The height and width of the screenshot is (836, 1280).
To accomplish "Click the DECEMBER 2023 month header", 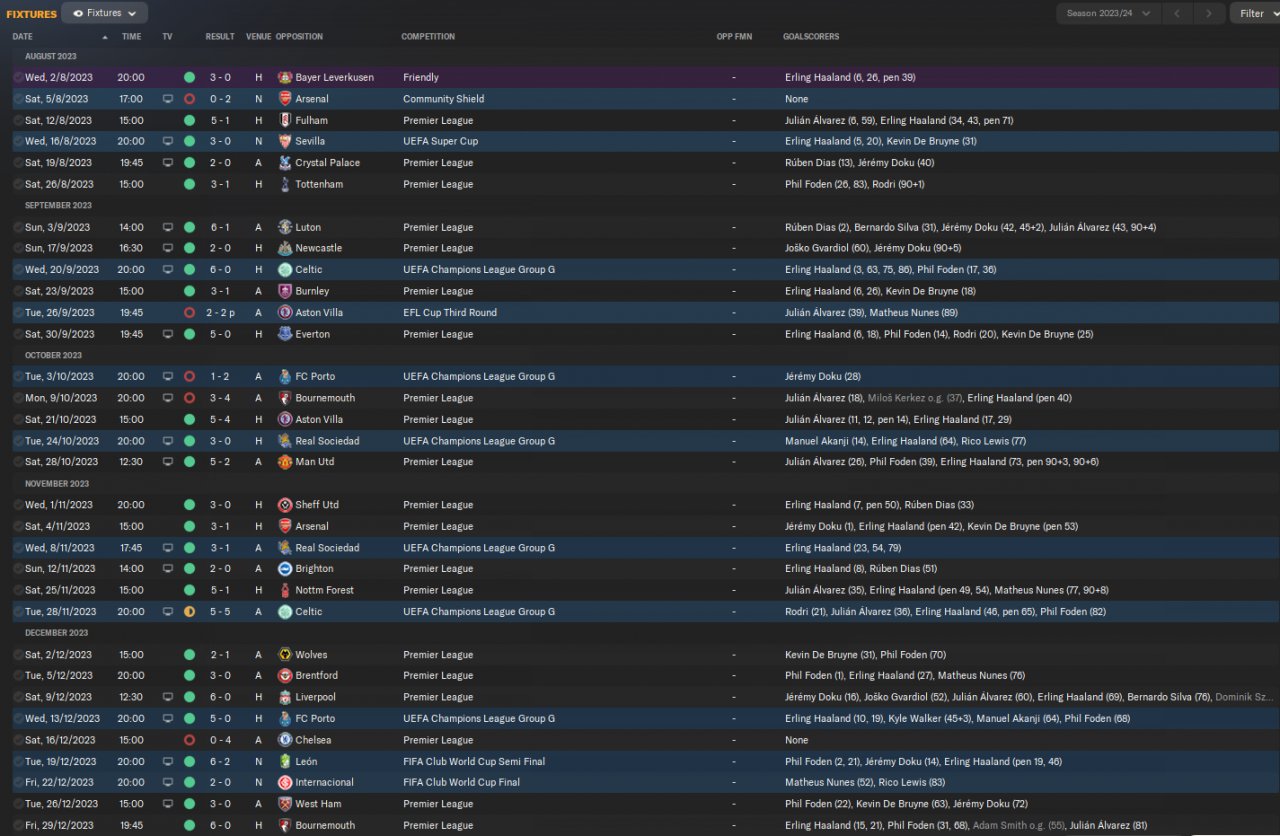I will [x=57, y=633].
